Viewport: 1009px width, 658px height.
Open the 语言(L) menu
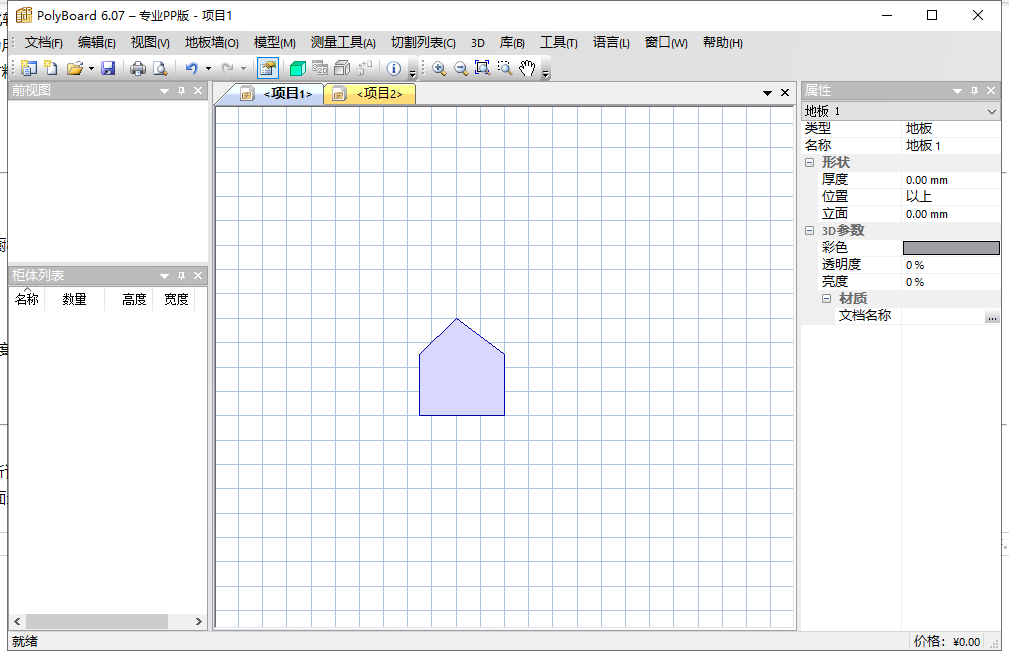tap(611, 42)
